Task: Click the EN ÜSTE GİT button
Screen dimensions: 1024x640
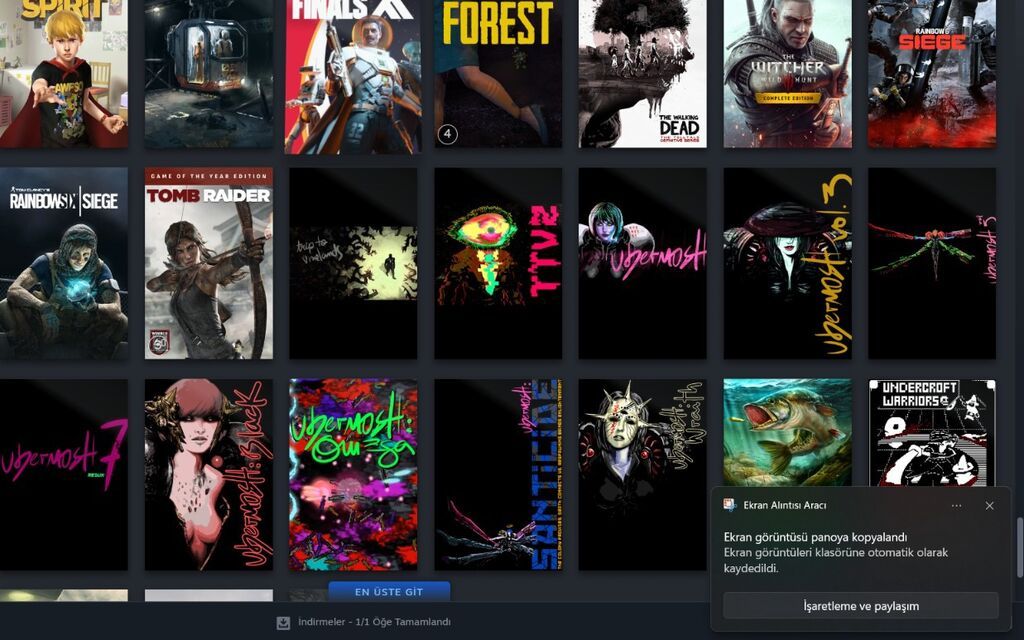Action: tap(389, 592)
